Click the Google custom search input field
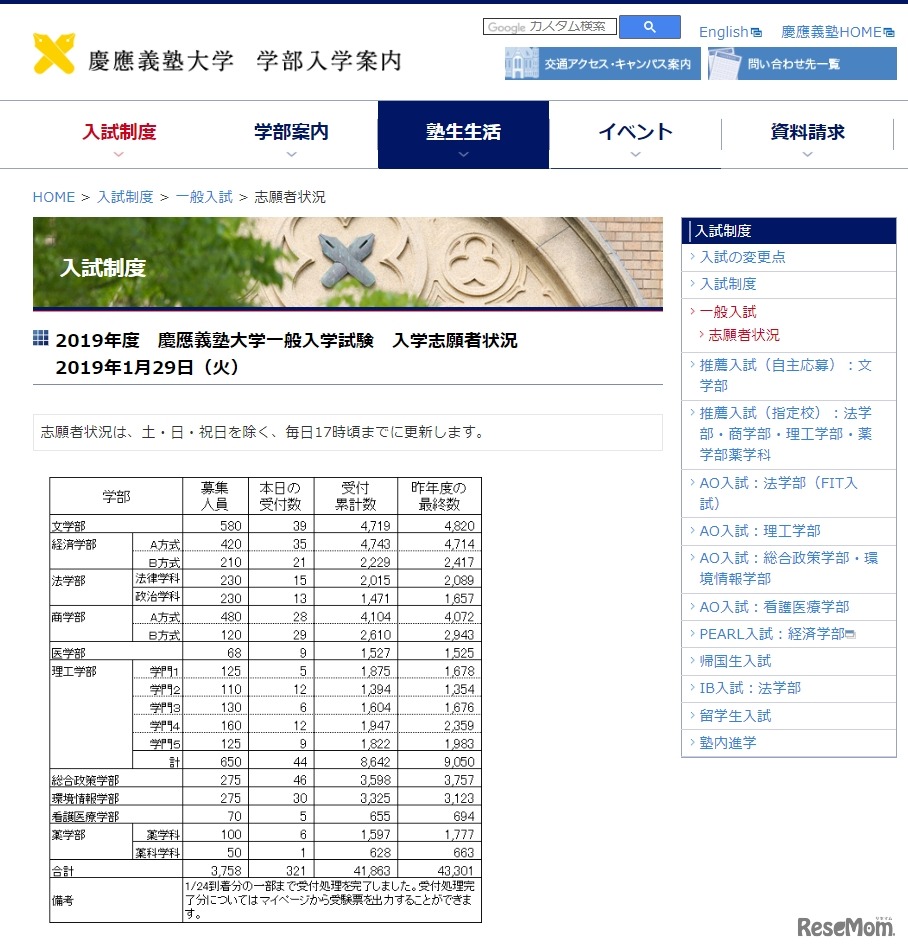The image size is (908, 950). [550, 26]
